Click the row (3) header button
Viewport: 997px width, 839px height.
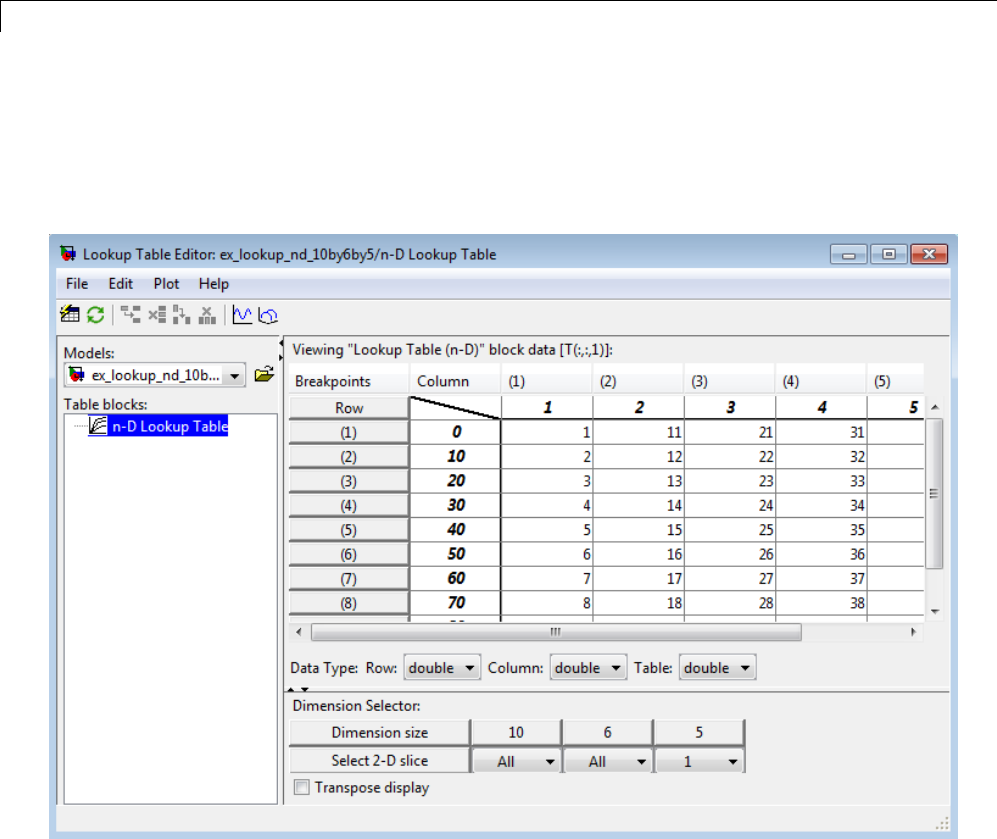[349, 481]
